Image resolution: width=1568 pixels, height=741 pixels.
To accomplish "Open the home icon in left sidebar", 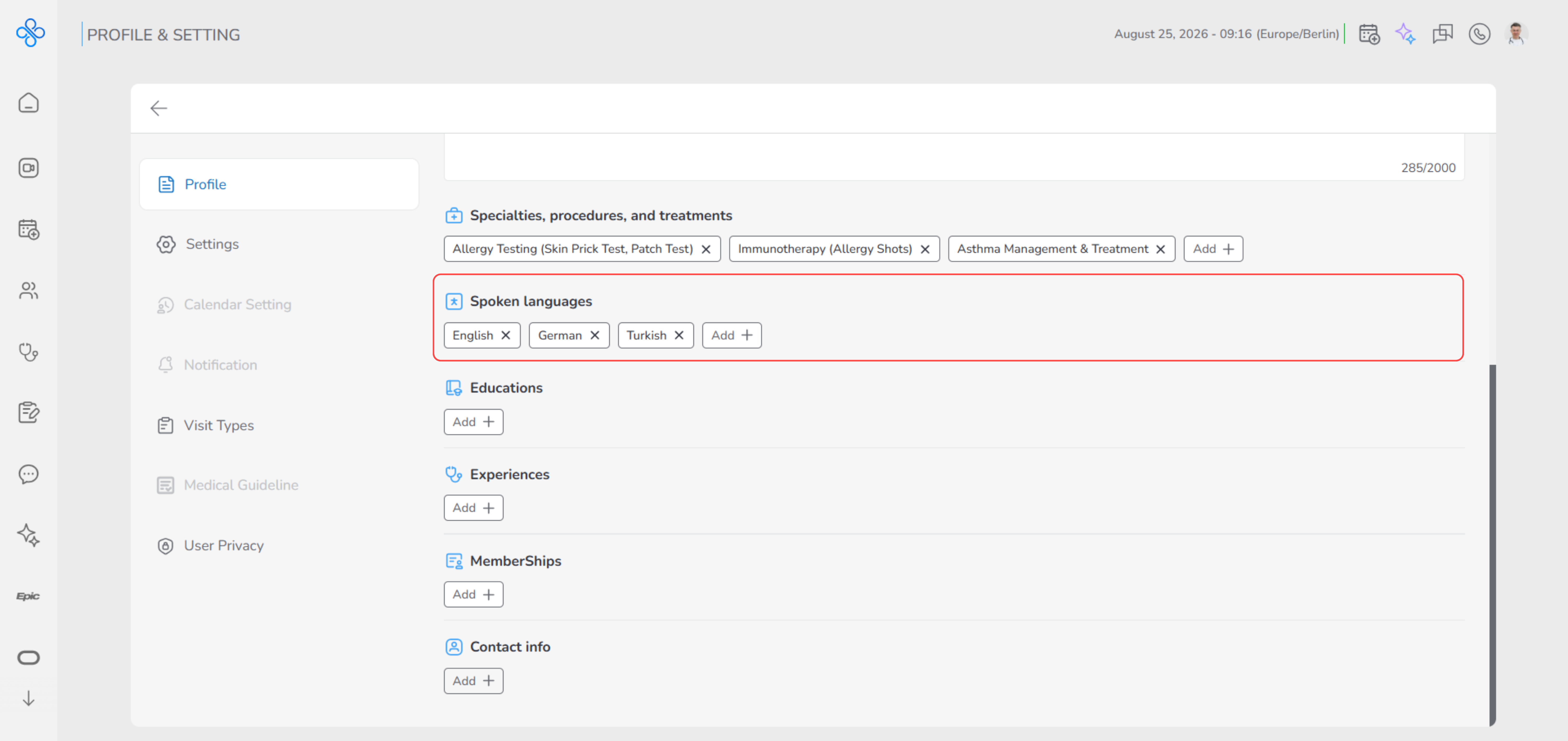I will 29,103.
